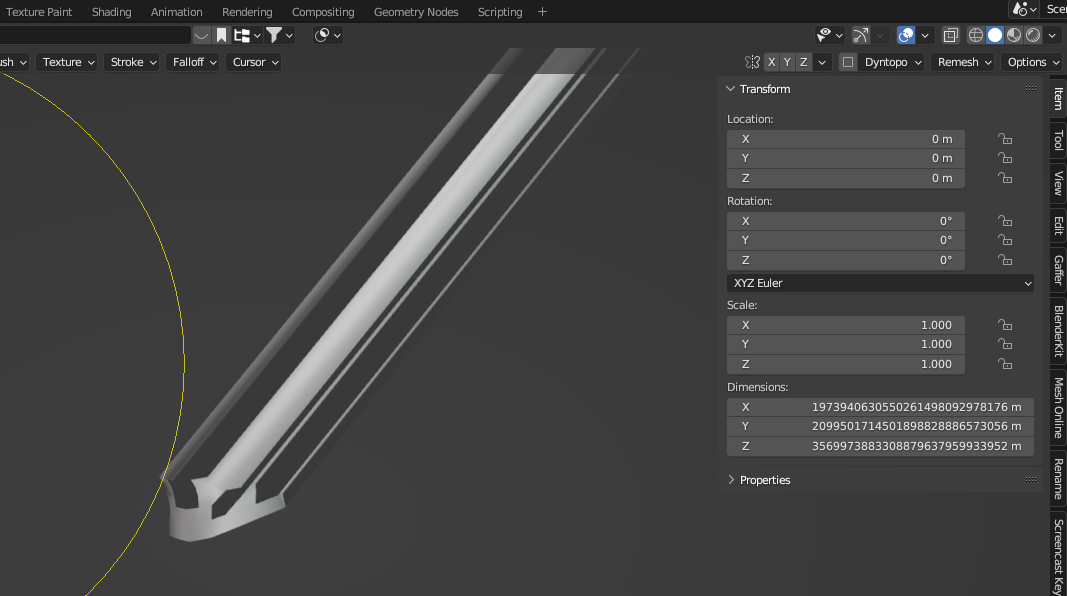Image resolution: width=1067 pixels, height=596 pixels.
Task: Click the Location X field
Action: click(845, 139)
